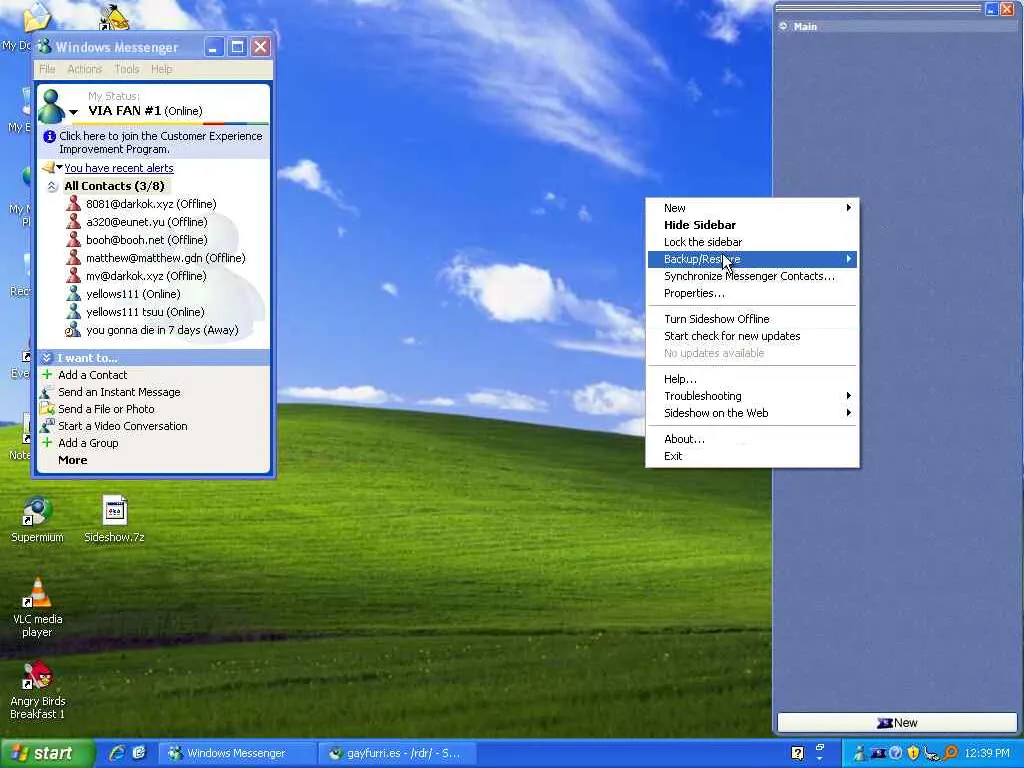
Task: Collapse the All Contacts group
Action: (x=52, y=186)
